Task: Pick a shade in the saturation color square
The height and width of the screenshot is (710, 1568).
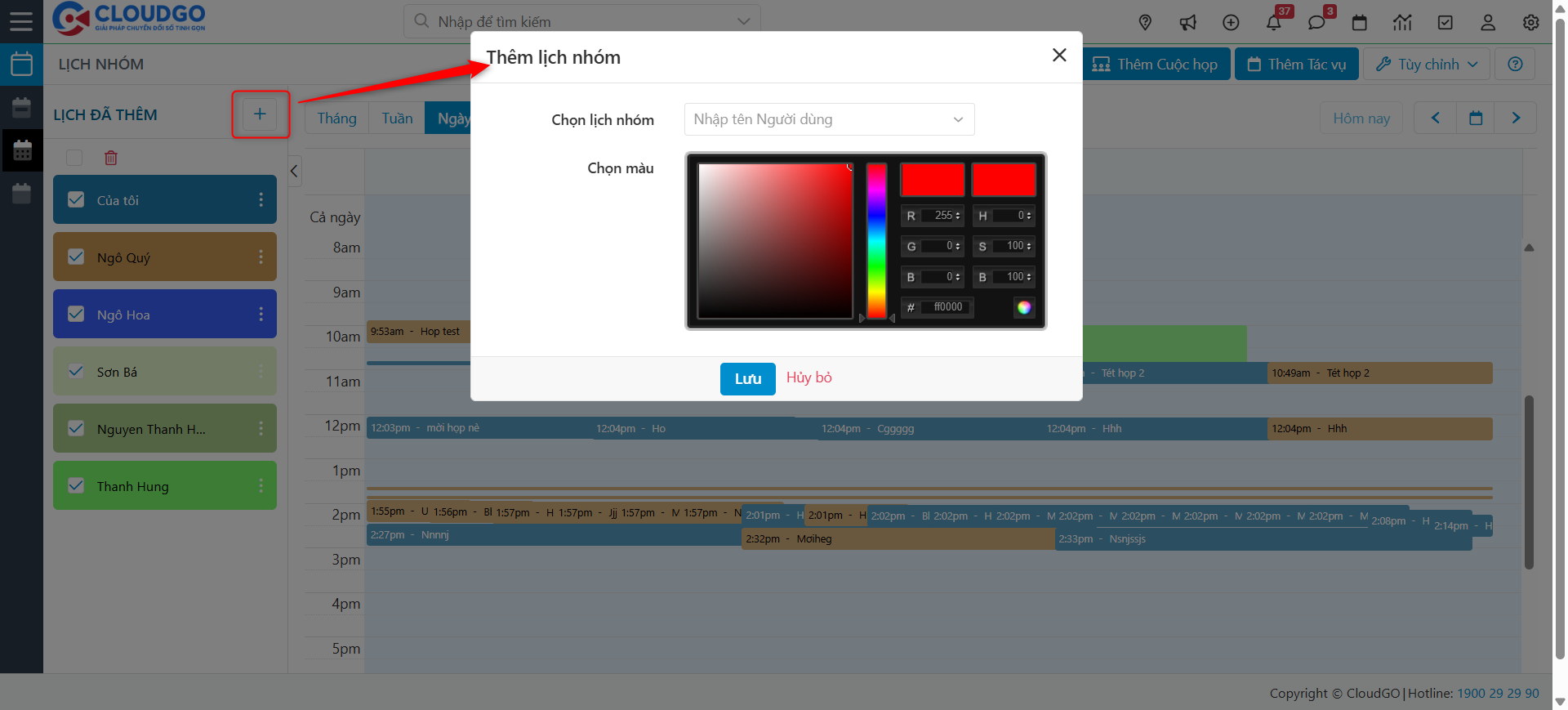Action: click(x=775, y=240)
